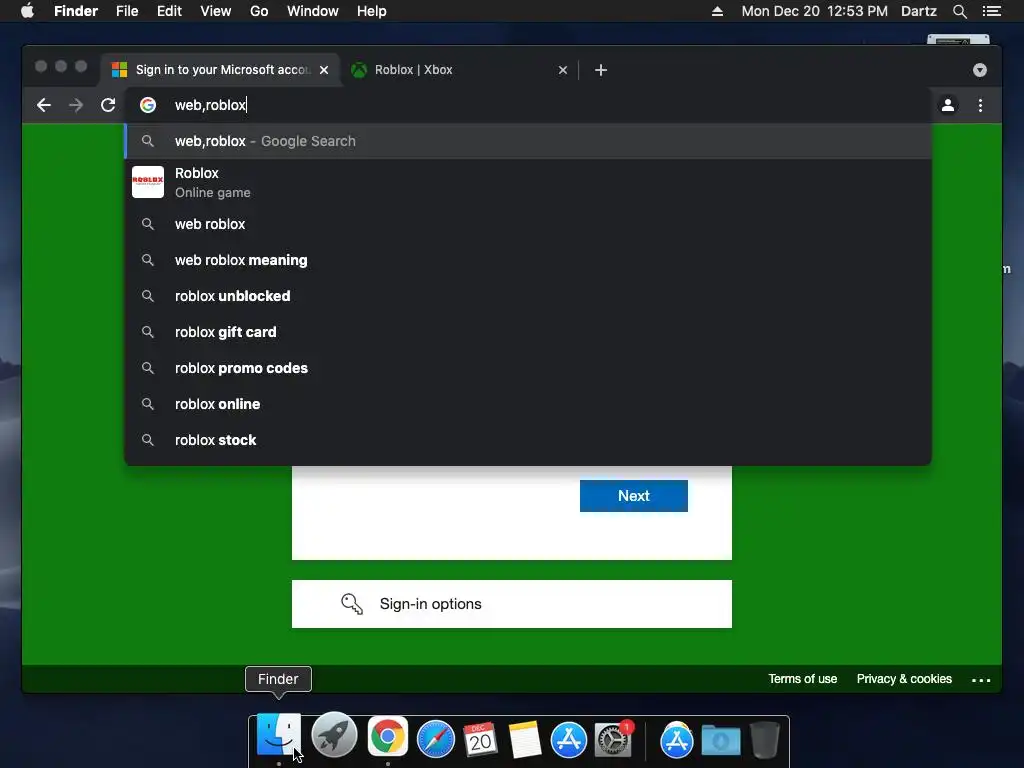
Task: Open the Trash in the Dock
Action: (x=765, y=740)
